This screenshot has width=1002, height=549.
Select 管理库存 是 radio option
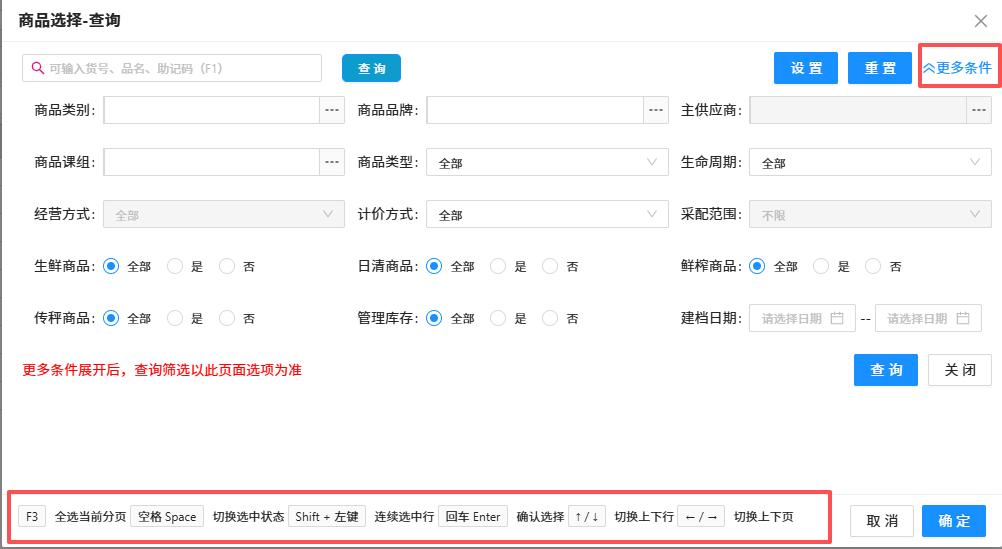coord(498,318)
